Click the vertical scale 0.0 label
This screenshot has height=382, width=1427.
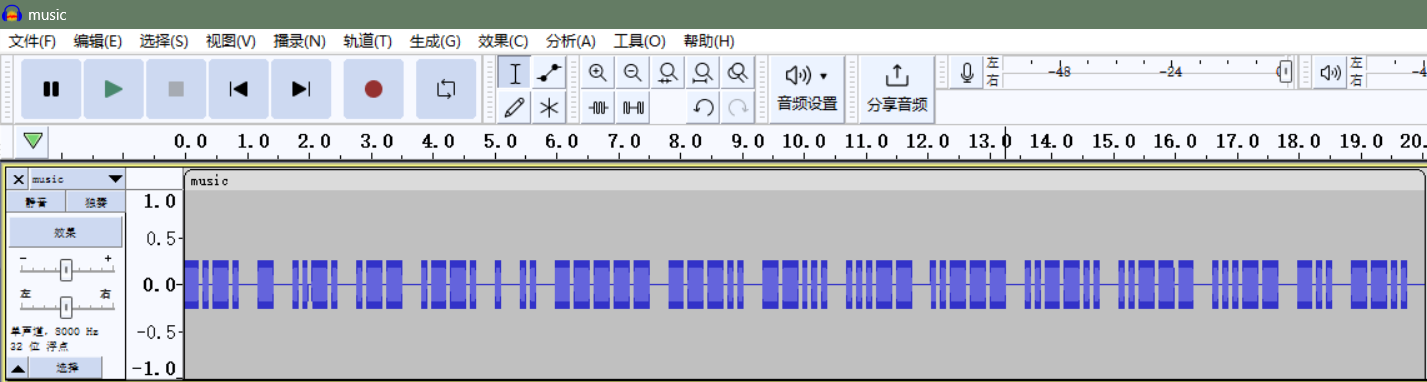tap(158, 285)
